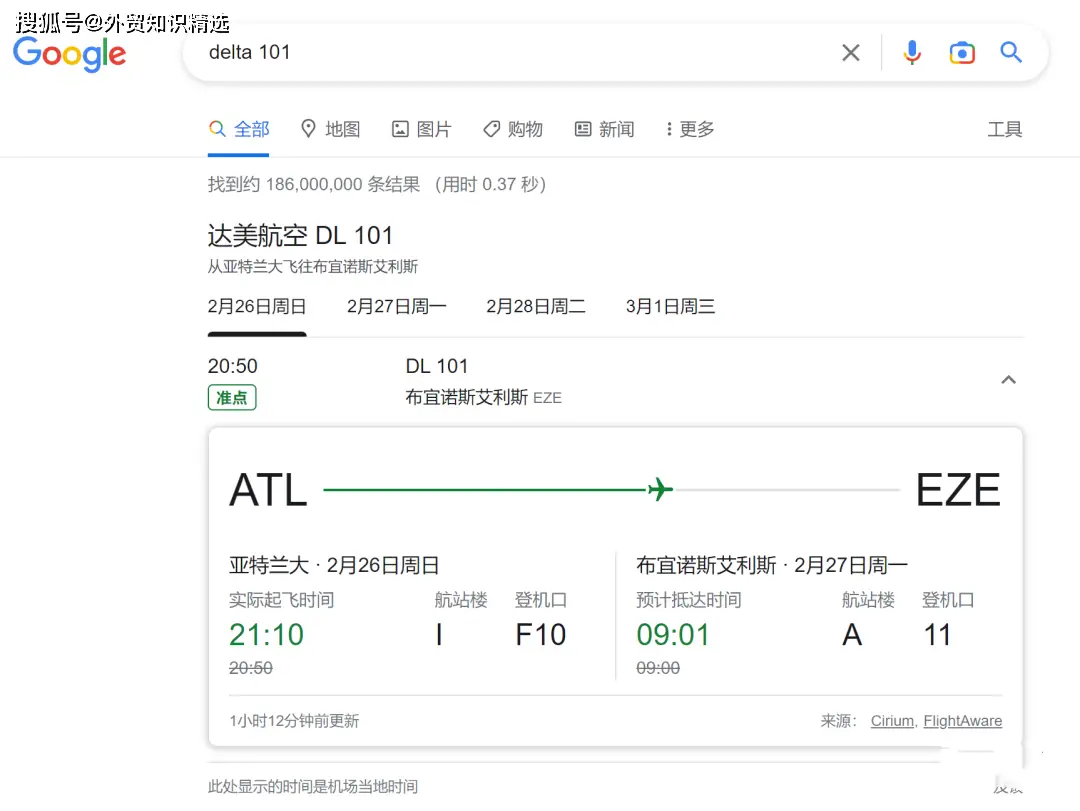Select the 2月28日周二 date tab
Image resolution: width=1080 pixels, height=811 pixels.
coord(535,307)
